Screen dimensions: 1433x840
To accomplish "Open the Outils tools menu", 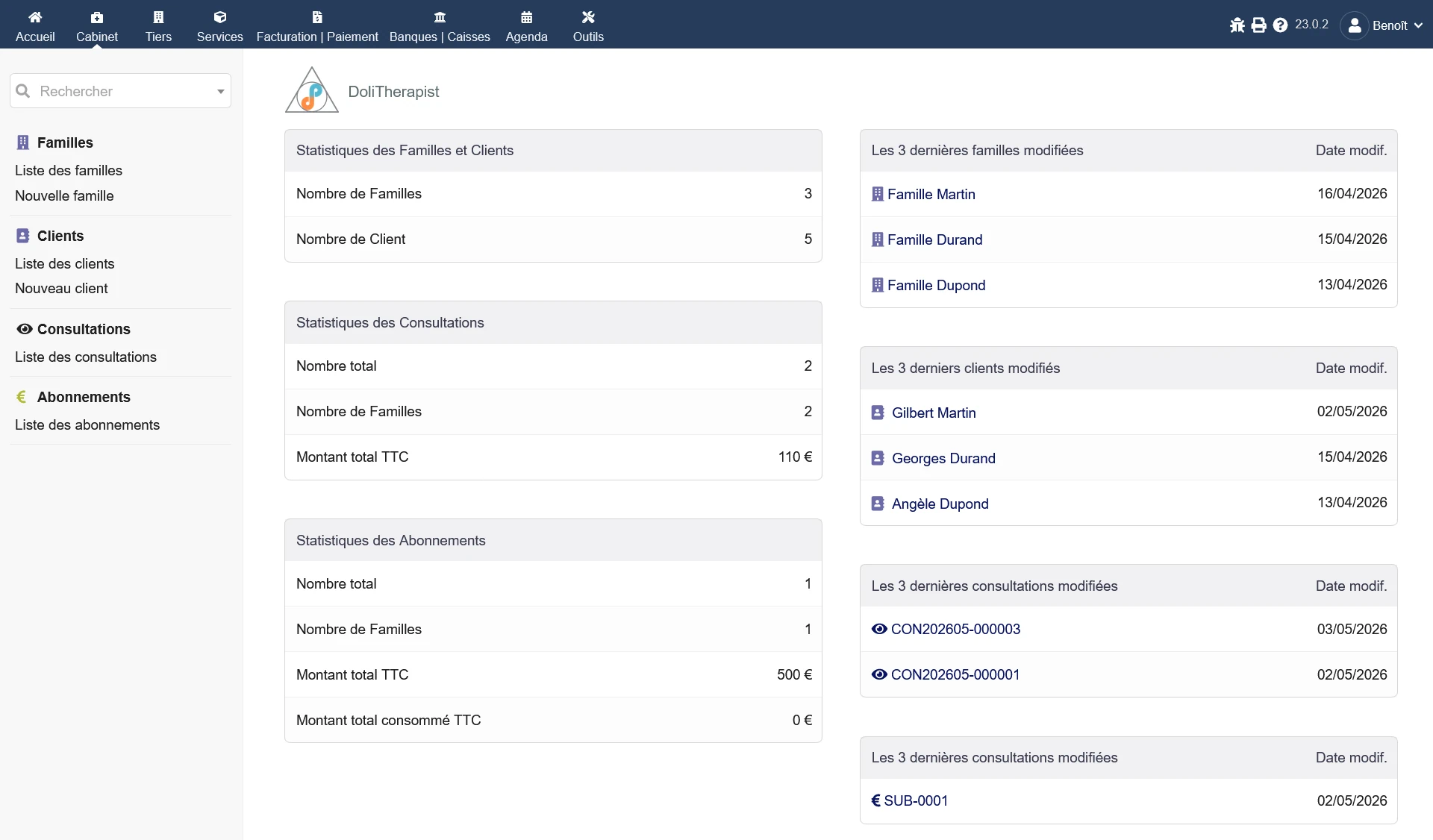I will [588, 25].
